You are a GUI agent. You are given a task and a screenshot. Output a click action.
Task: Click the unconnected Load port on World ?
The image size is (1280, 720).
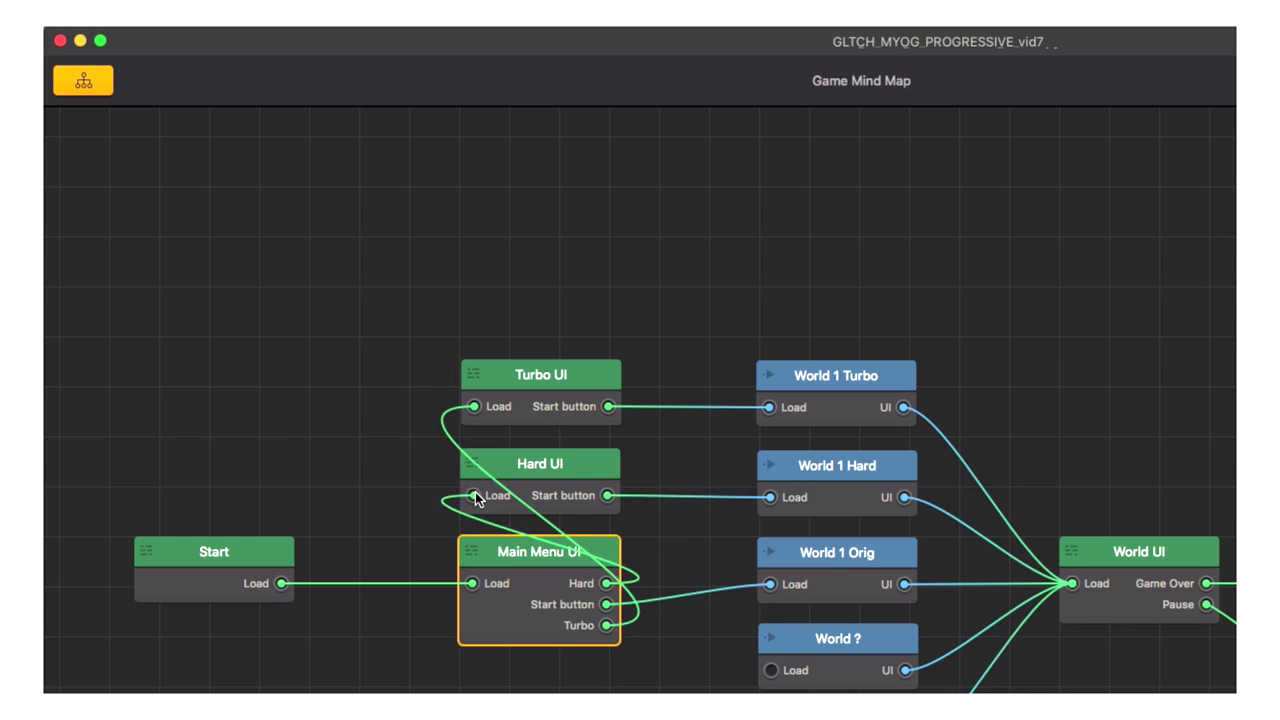coord(771,670)
